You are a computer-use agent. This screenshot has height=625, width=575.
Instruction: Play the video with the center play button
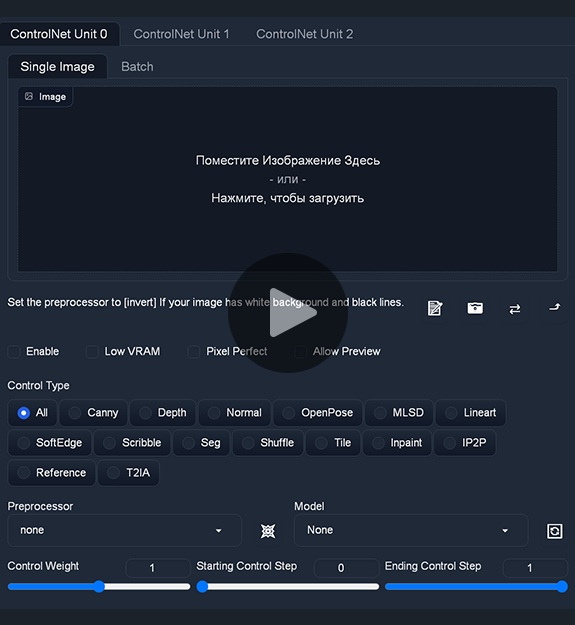pyautogui.click(x=288, y=313)
